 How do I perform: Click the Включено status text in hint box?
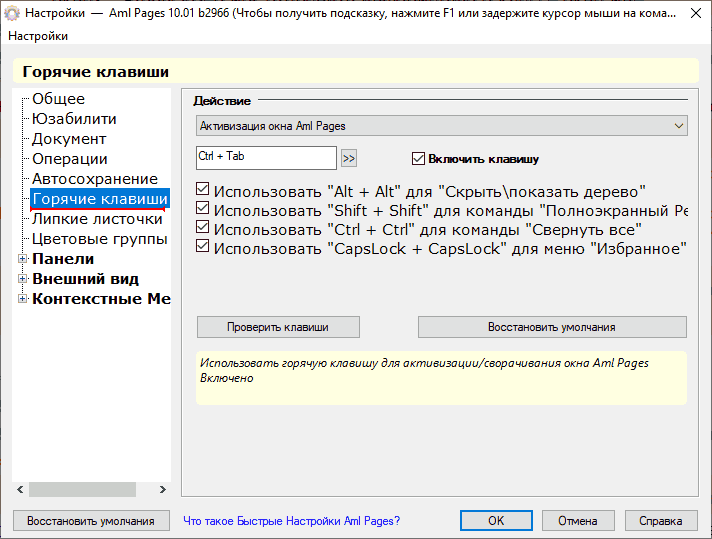227,378
